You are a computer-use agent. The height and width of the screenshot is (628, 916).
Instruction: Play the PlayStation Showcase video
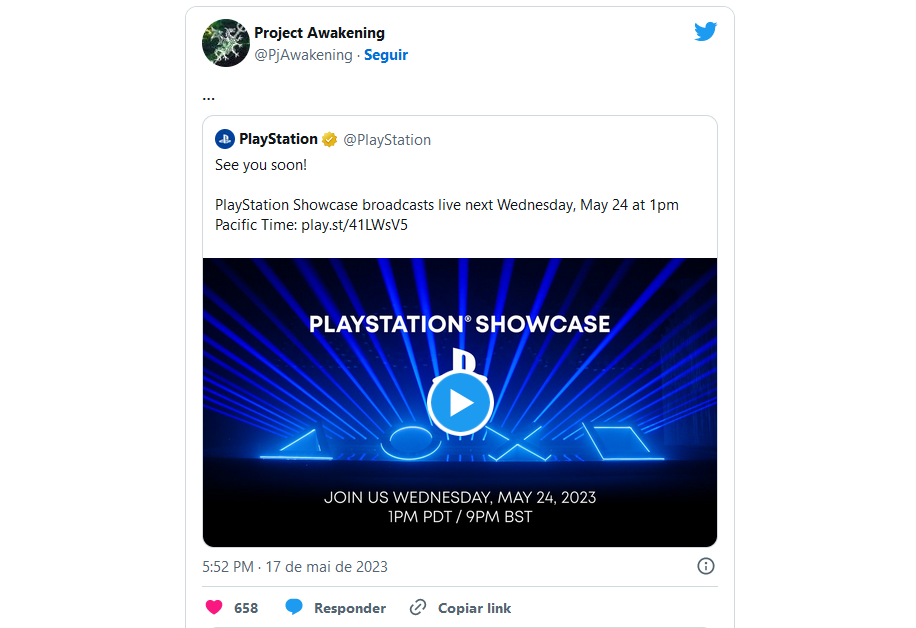click(x=460, y=402)
